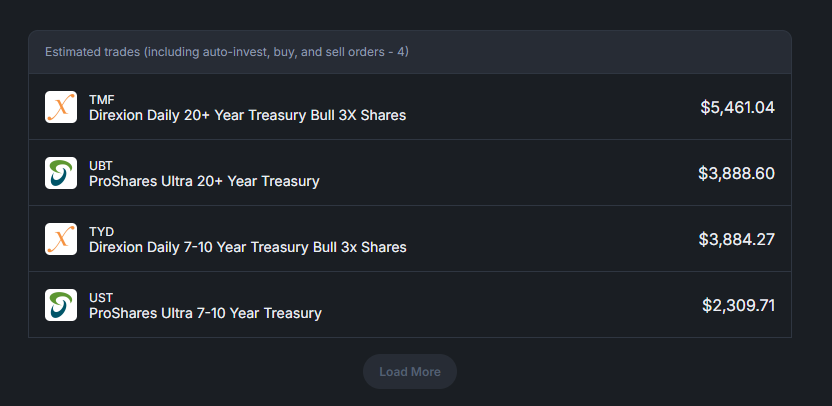Image resolution: width=832 pixels, height=406 pixels.
Task: Click the $3,888.60 trade amount
Action: point(736,174)
